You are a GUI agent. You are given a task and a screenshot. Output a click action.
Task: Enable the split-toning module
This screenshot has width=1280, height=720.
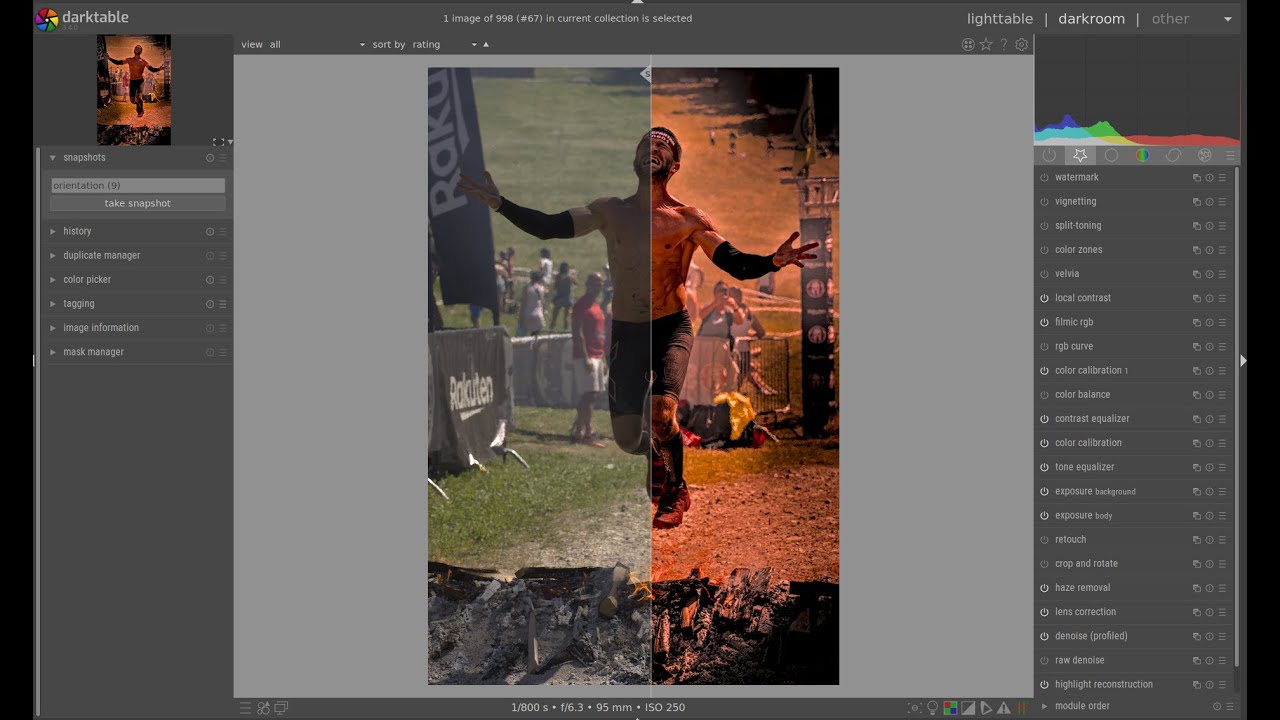pos(1044,225)
